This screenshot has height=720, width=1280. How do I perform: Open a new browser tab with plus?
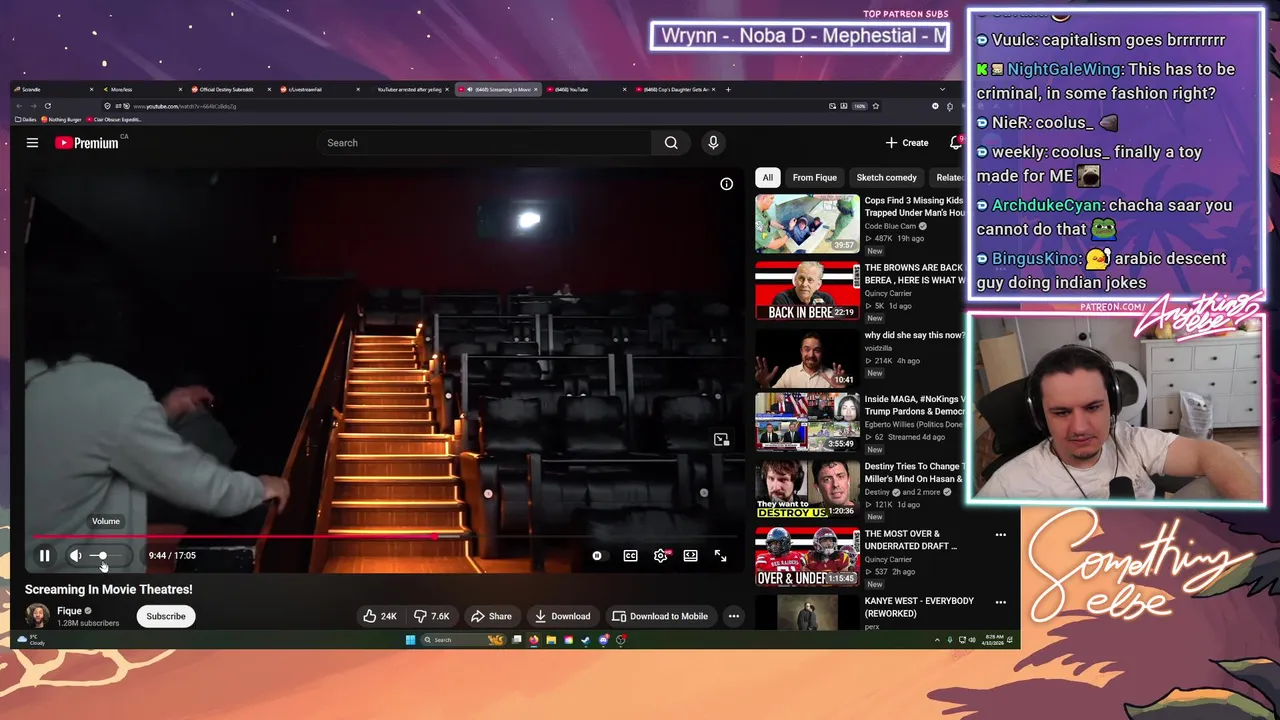[x=728, y=90]
